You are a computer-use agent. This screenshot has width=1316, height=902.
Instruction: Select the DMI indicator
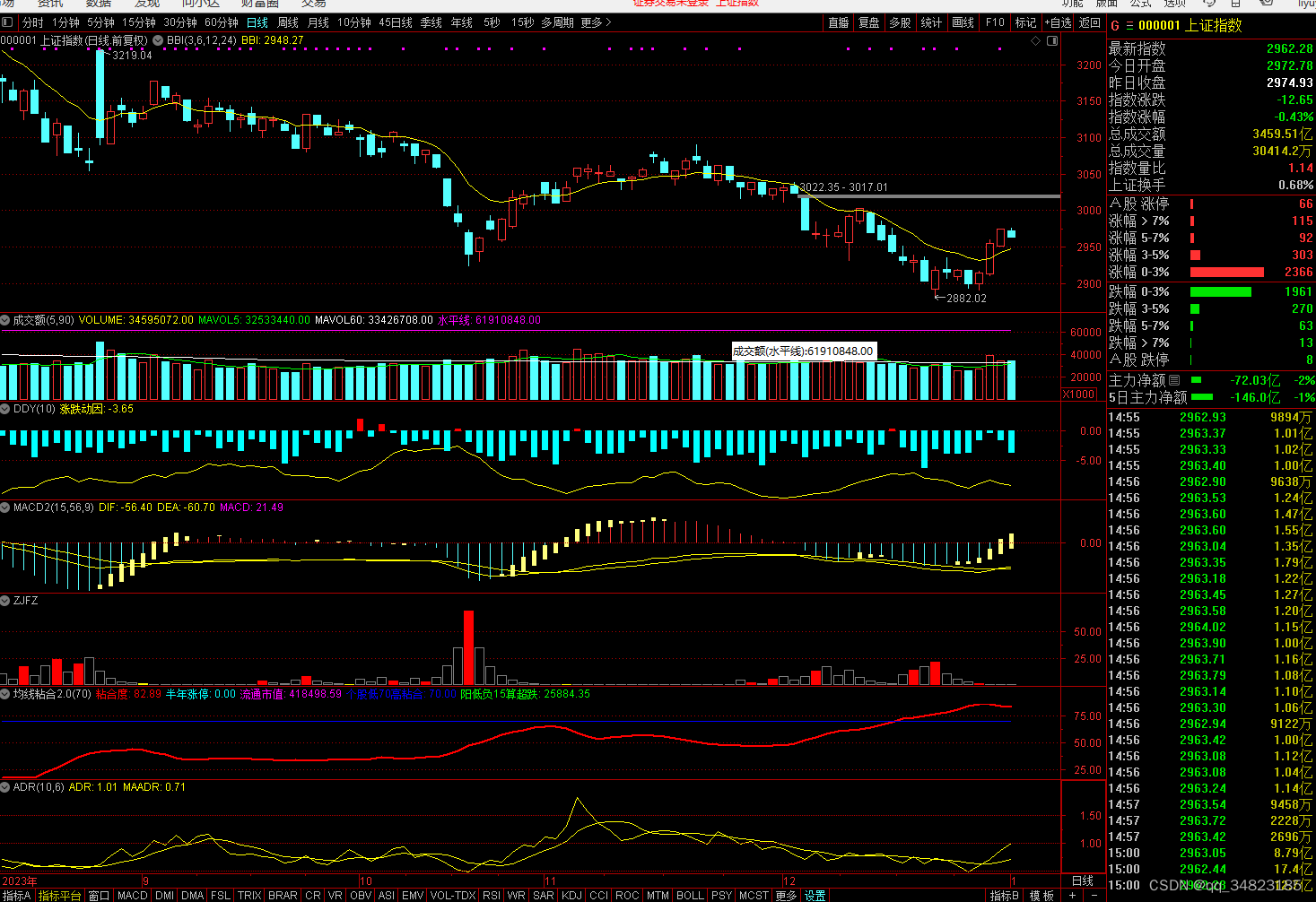(164, 895)
